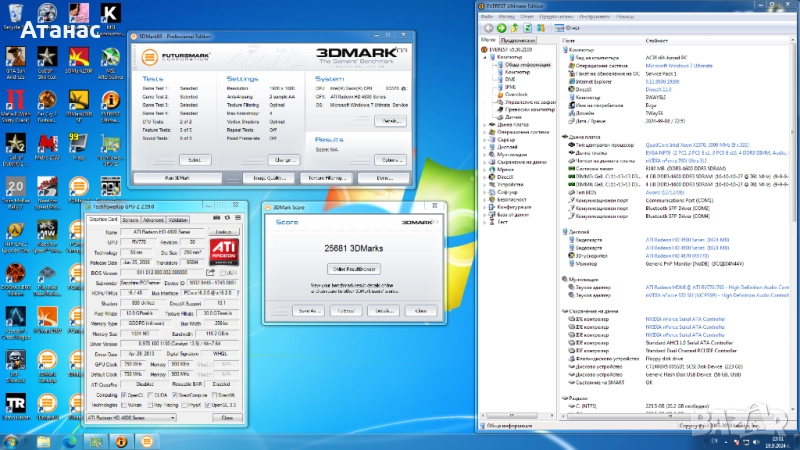This screenshot has height=450, width=800.
Task: Collapse the Computer node in EVEREST tree
Action: 486,57
